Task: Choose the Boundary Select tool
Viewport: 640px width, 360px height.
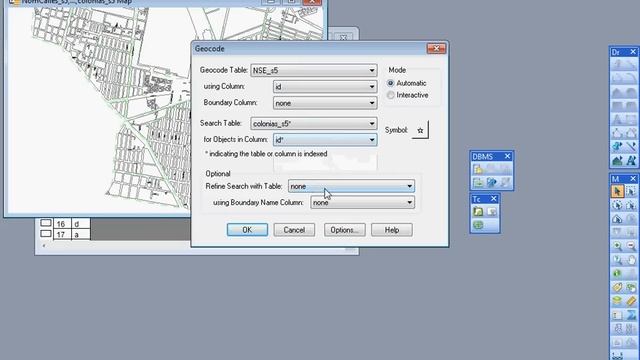Action: point(617,219)
